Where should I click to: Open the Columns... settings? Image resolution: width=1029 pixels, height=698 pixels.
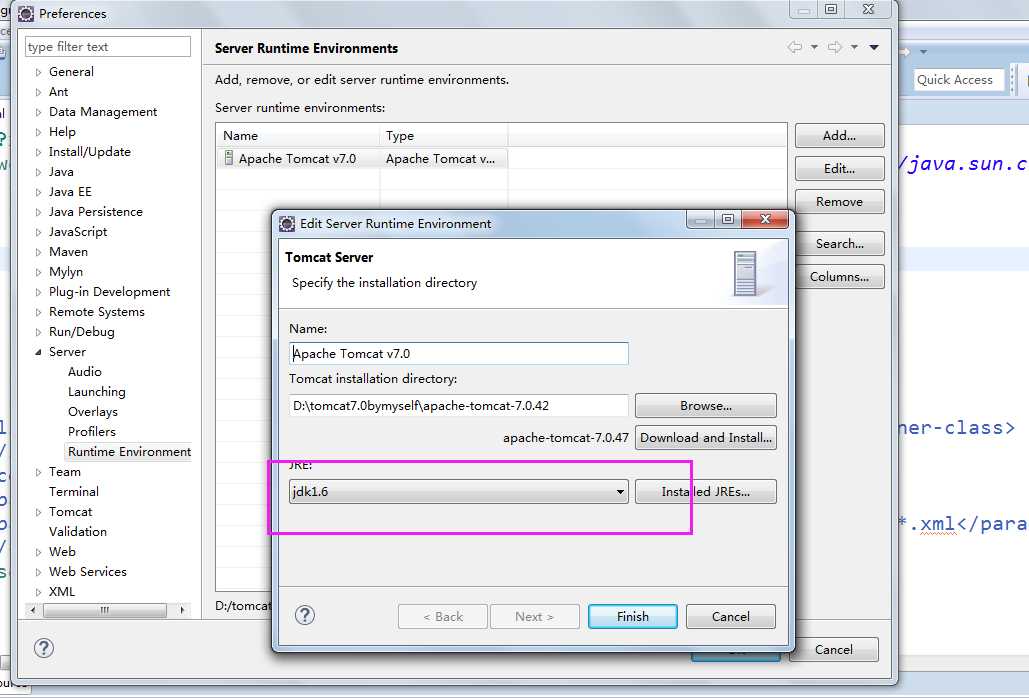[x=839, y=276]
